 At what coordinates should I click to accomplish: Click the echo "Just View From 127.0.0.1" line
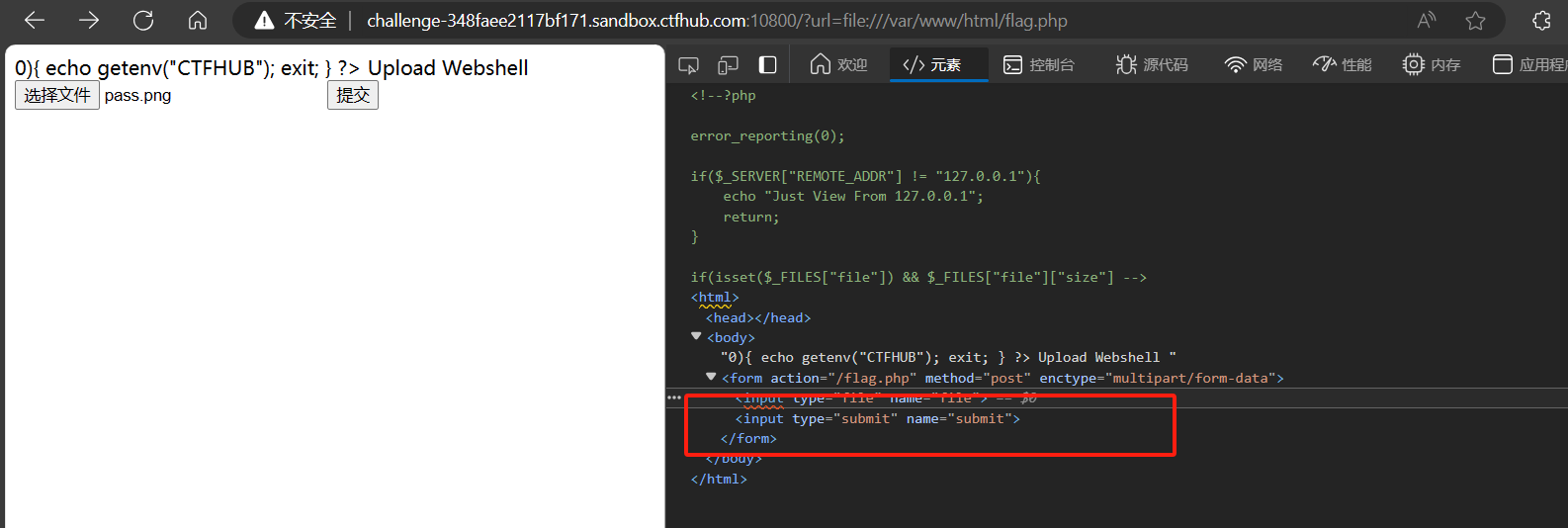point(853,196)
